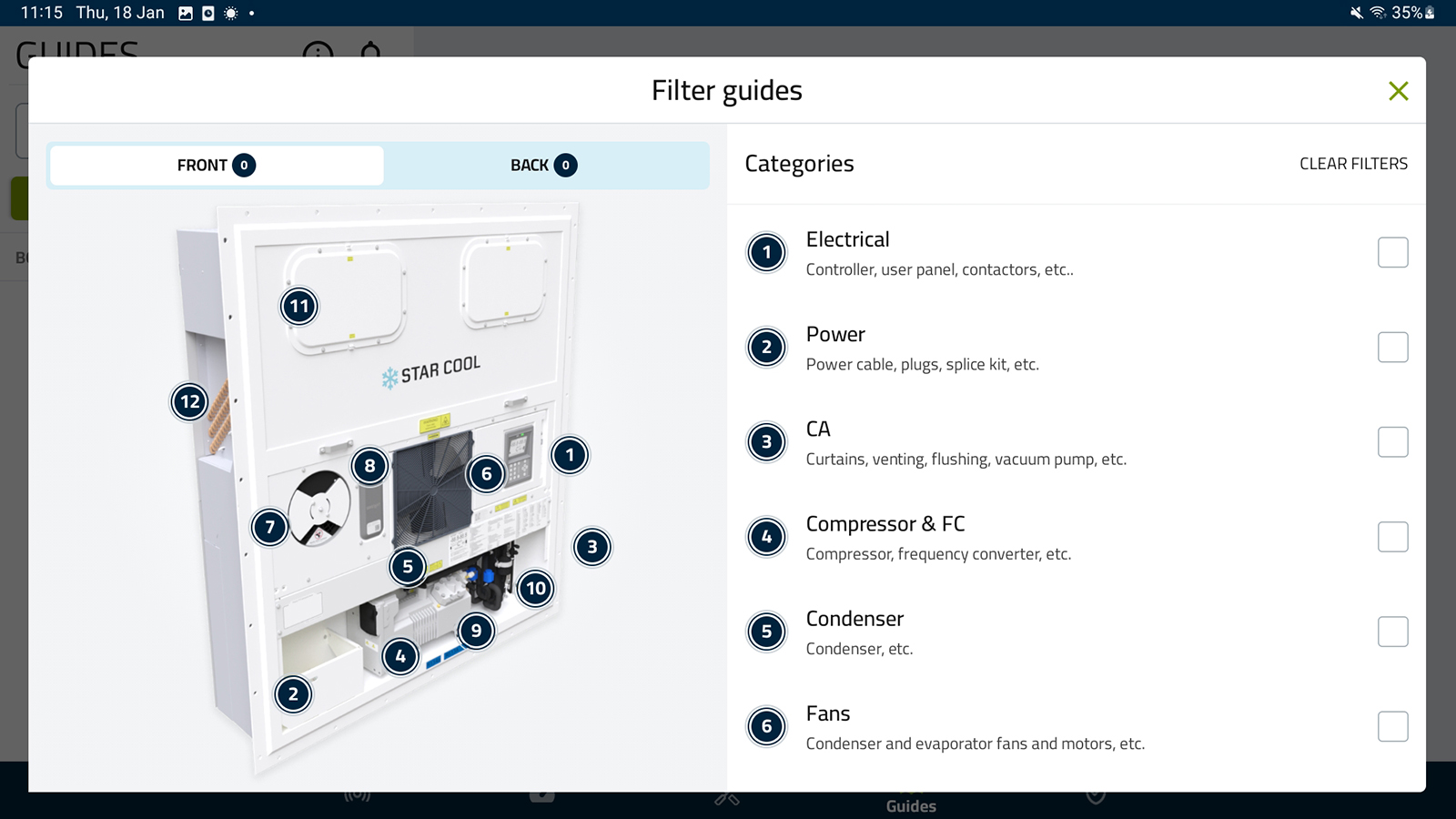Tap hotspot 7 on the unit diagram
Viewport: 1456px width, 819px height.
point(270,527)
